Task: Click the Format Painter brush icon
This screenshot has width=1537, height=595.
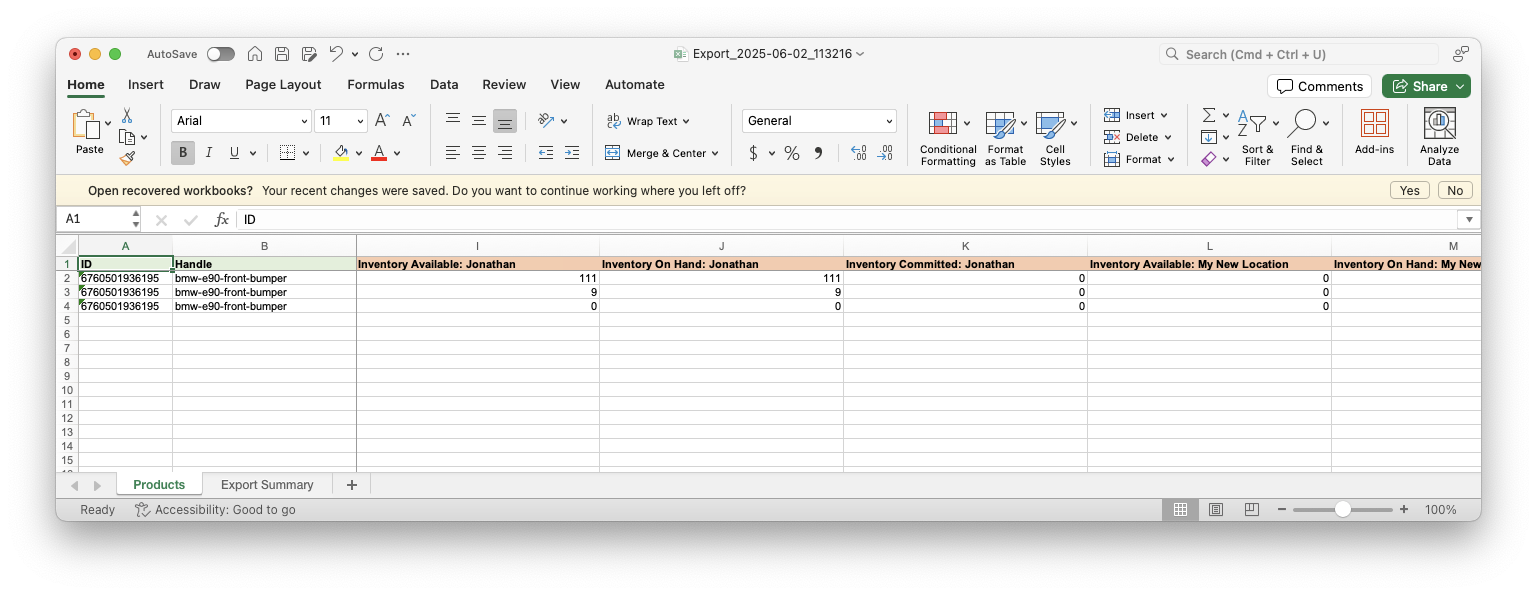Action: click(127, 158)
